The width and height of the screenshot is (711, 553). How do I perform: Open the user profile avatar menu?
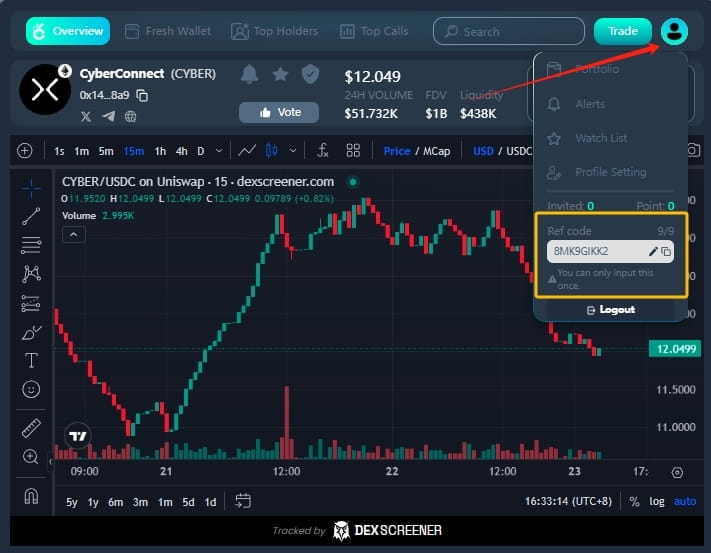(674, 31)
